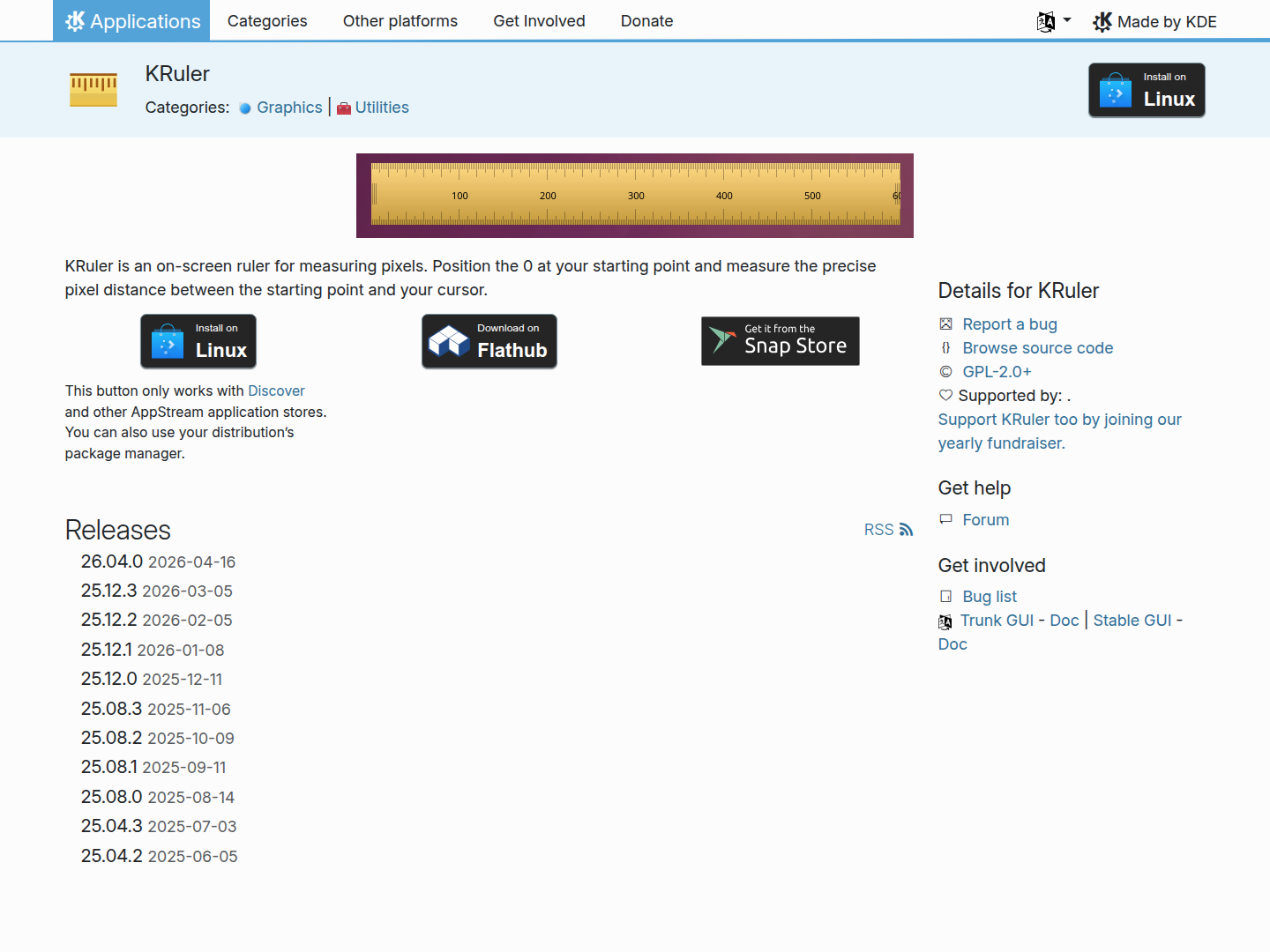Click the RSS feed icon
This screenshot has width=1270, height=952.
click(x=907, y=530)
